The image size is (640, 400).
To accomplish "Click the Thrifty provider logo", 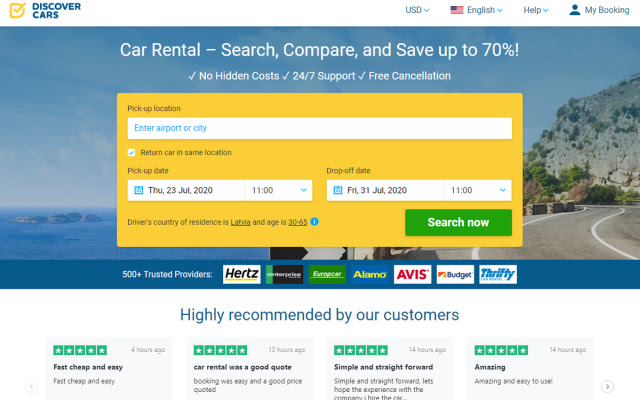I will coord(498,274).
